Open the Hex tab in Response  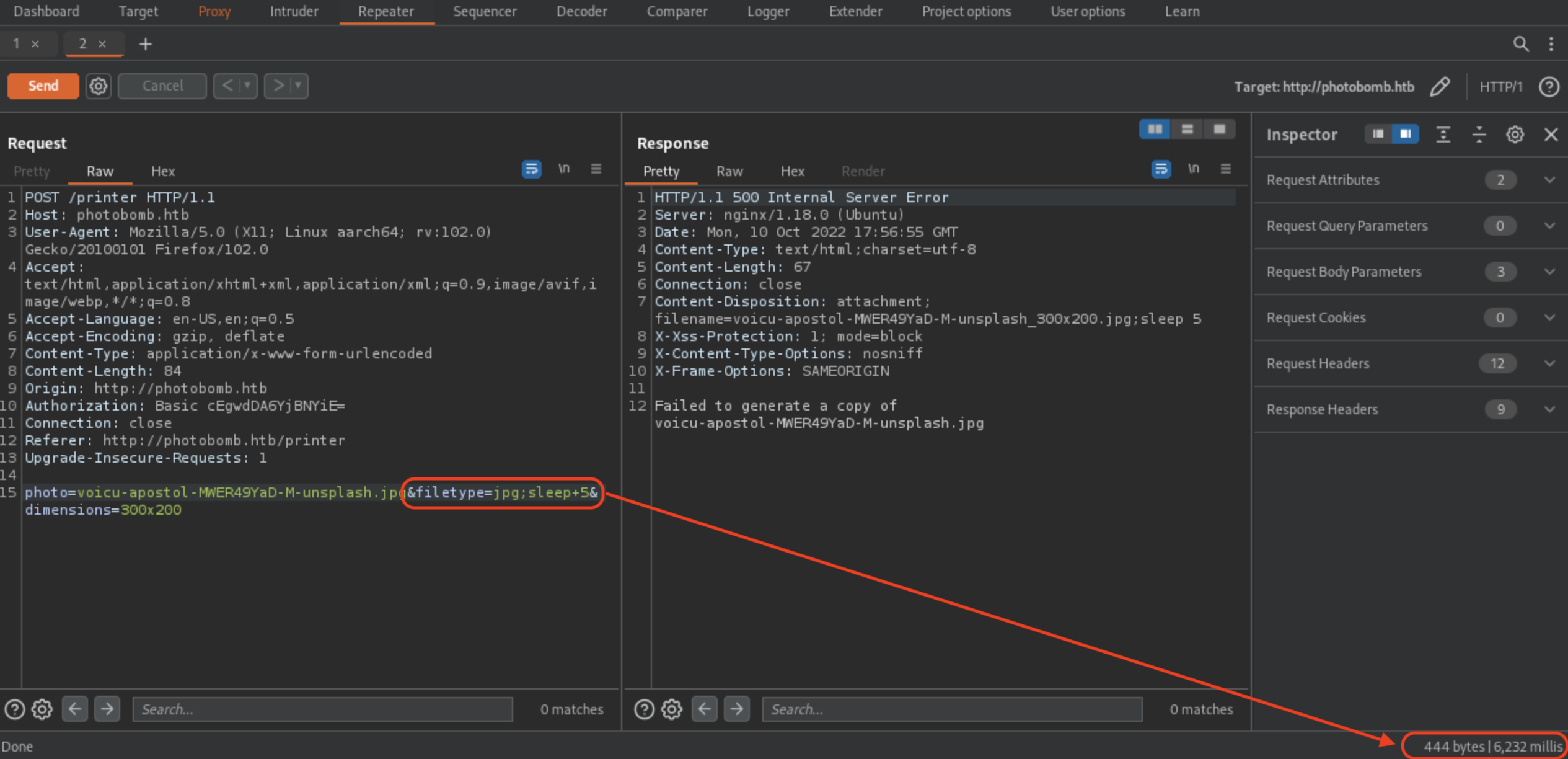[792, 171]
